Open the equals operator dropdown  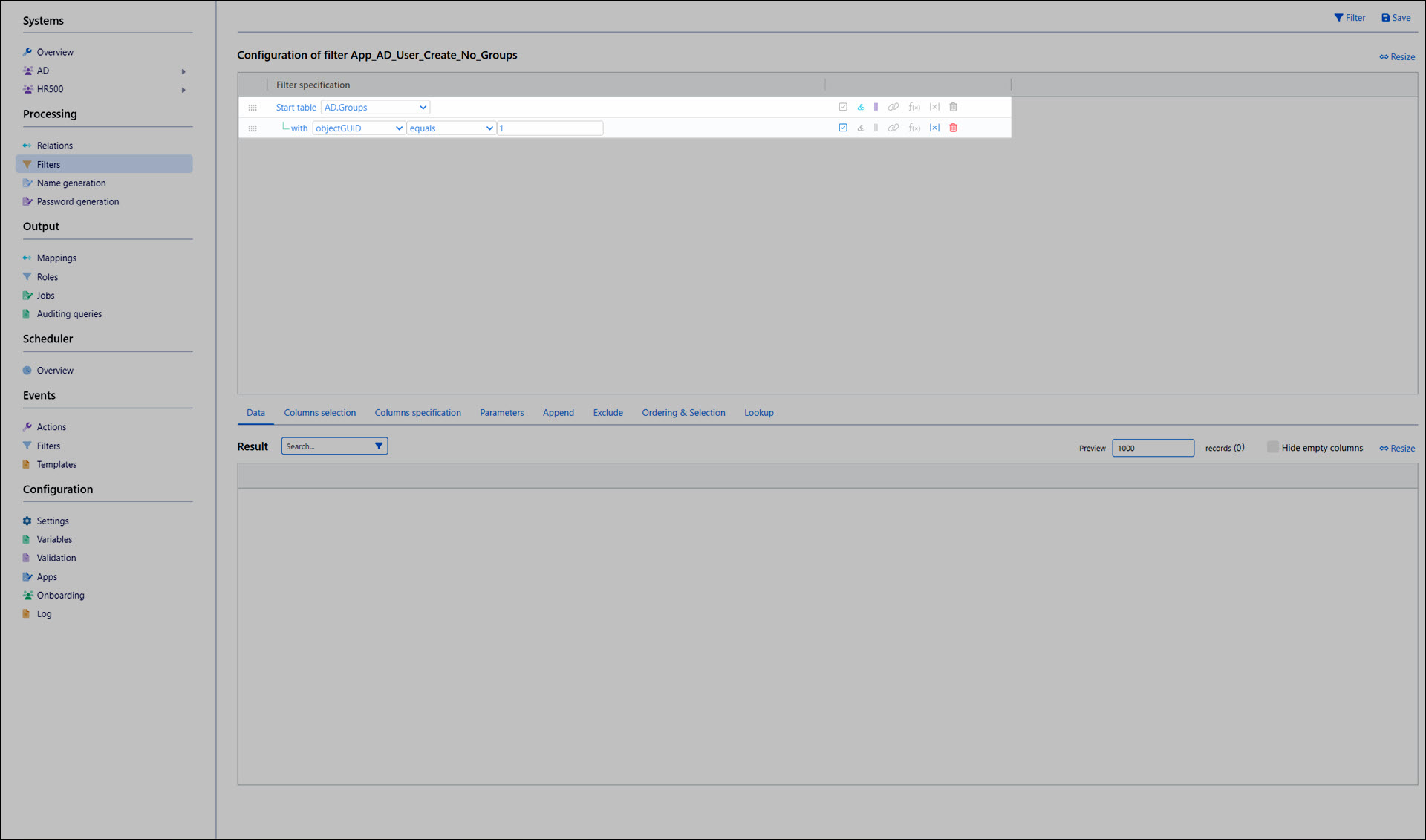(x=451, y=128)
